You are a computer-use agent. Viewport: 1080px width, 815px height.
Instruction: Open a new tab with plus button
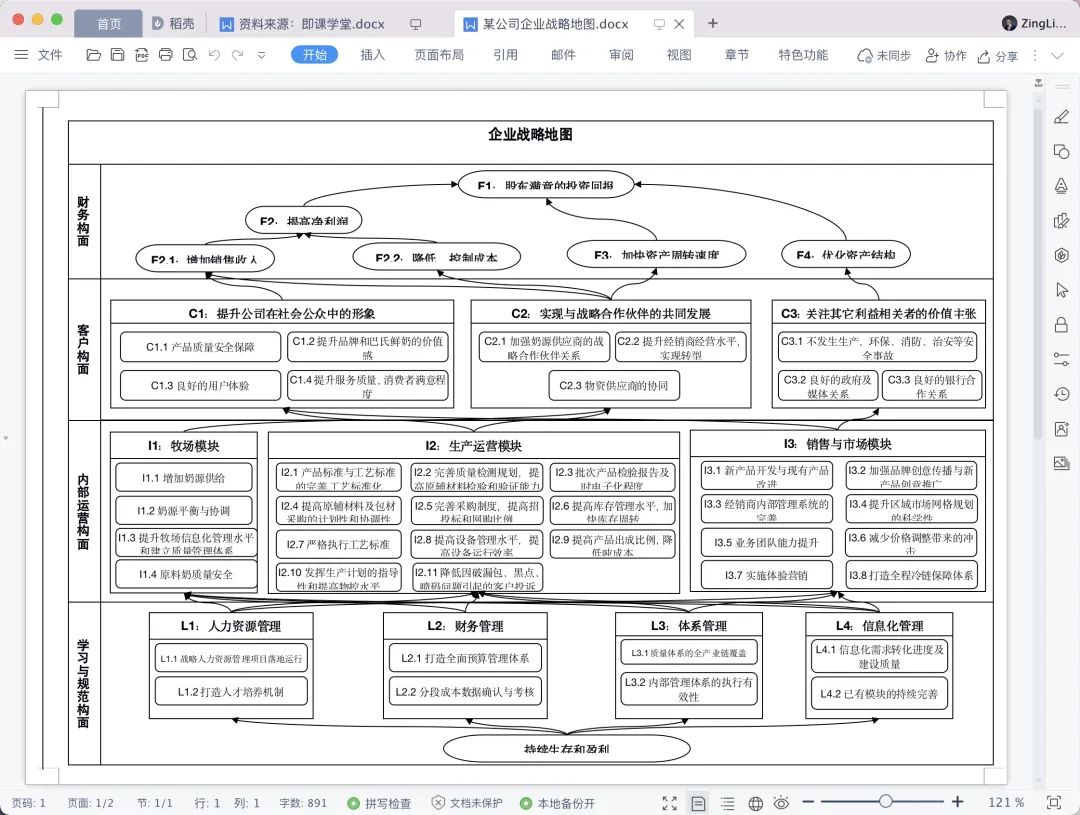coord(713,23)
